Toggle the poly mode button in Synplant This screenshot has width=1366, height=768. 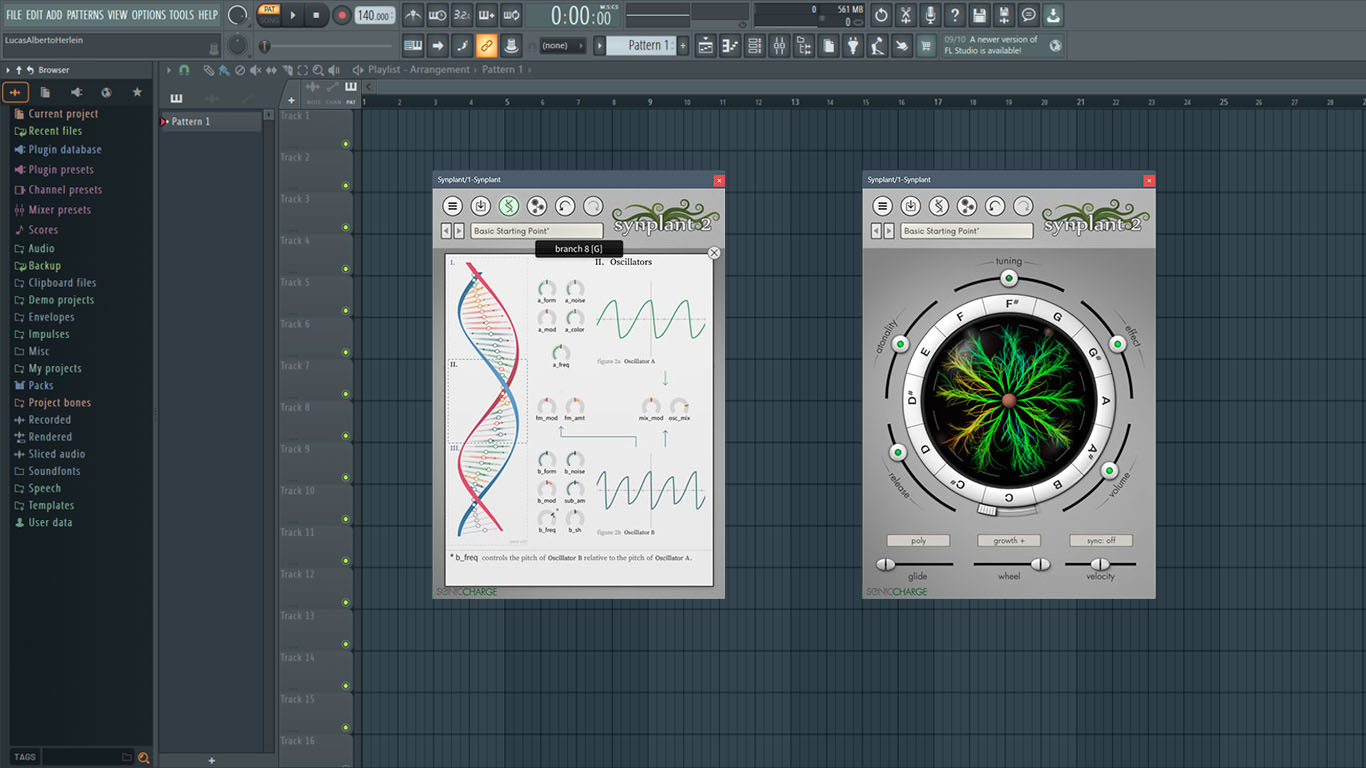(918, 541)
